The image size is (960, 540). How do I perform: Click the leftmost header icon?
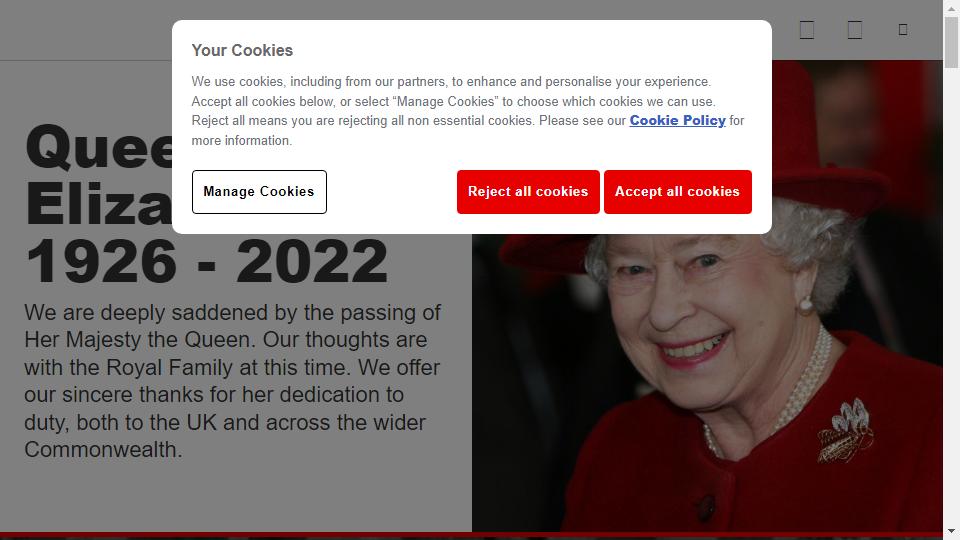coord(807,29)
